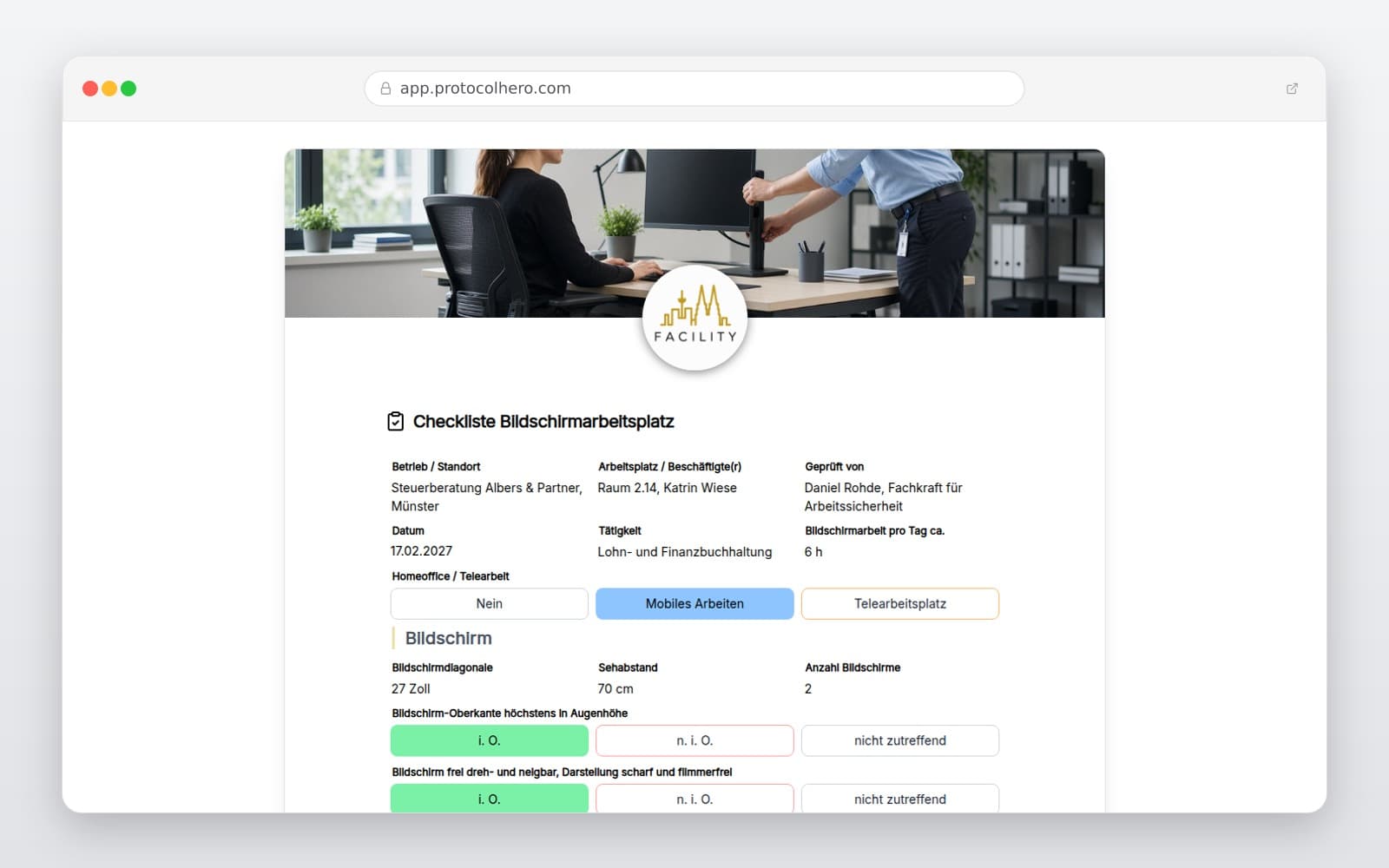Click the office header banner image
This screenshot has width=1389, height=868.
694,233
